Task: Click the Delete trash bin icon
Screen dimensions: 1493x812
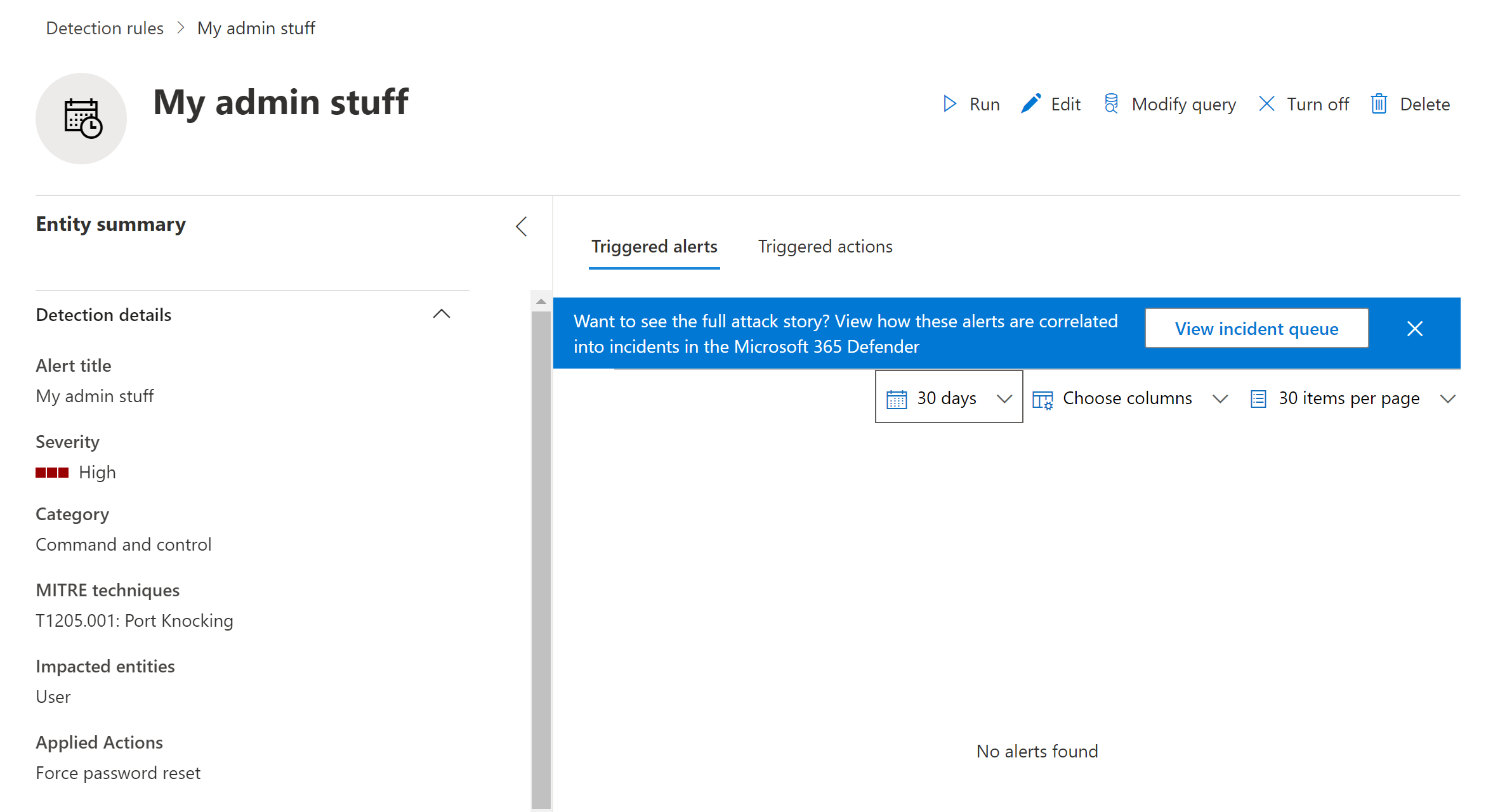Action: (1379, 104)
